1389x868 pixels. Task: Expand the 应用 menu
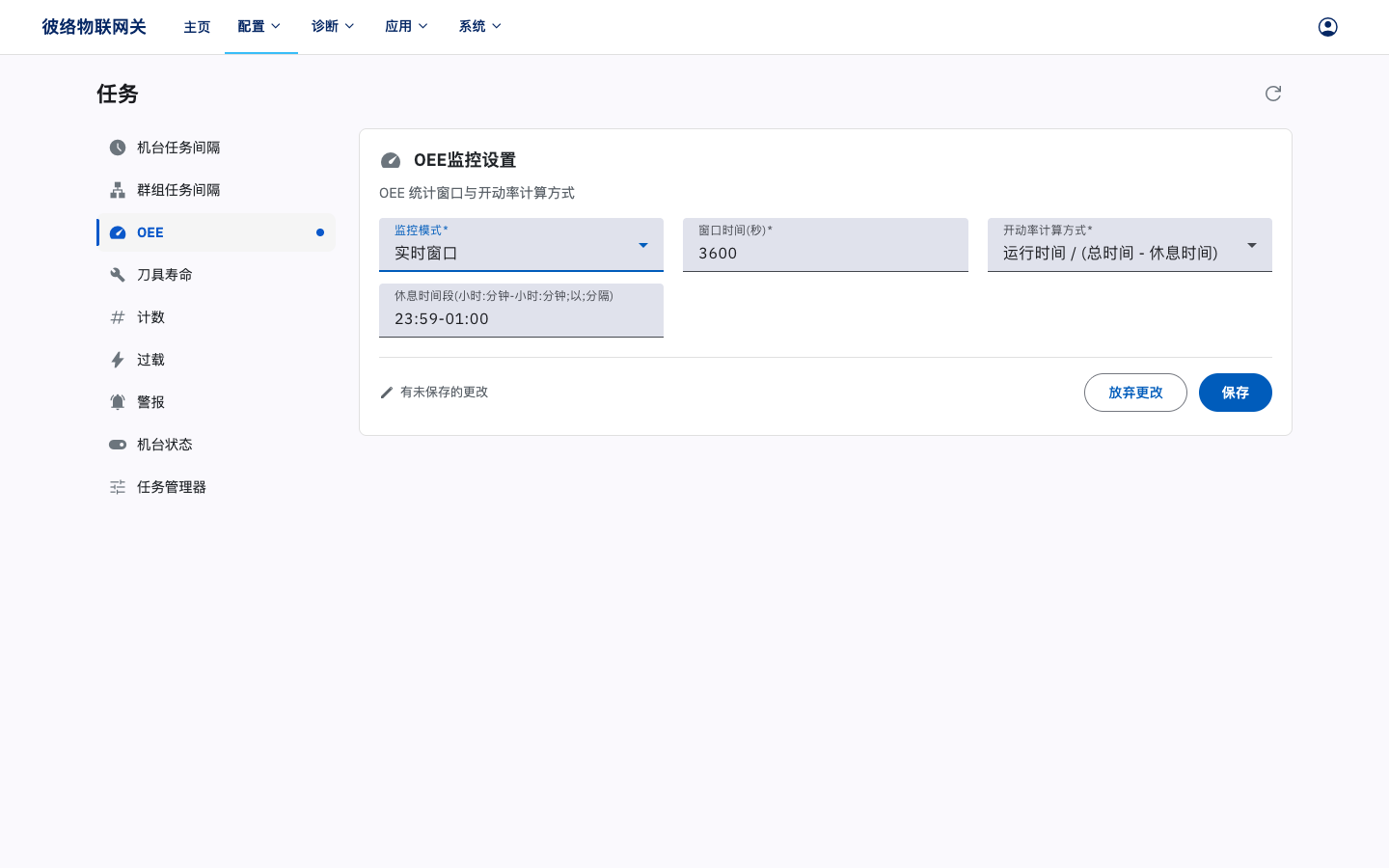point(407,27)
